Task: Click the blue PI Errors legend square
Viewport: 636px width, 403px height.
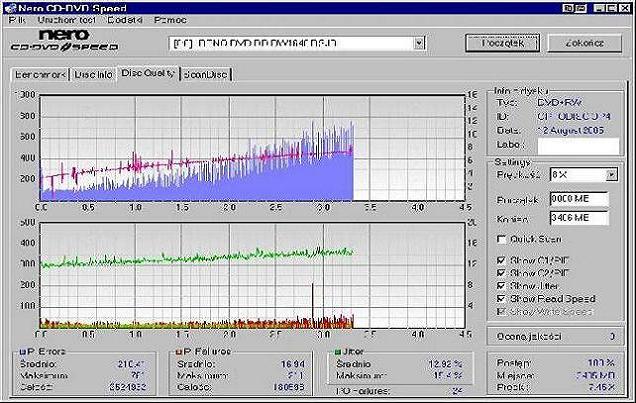Action: pos(23,352)
